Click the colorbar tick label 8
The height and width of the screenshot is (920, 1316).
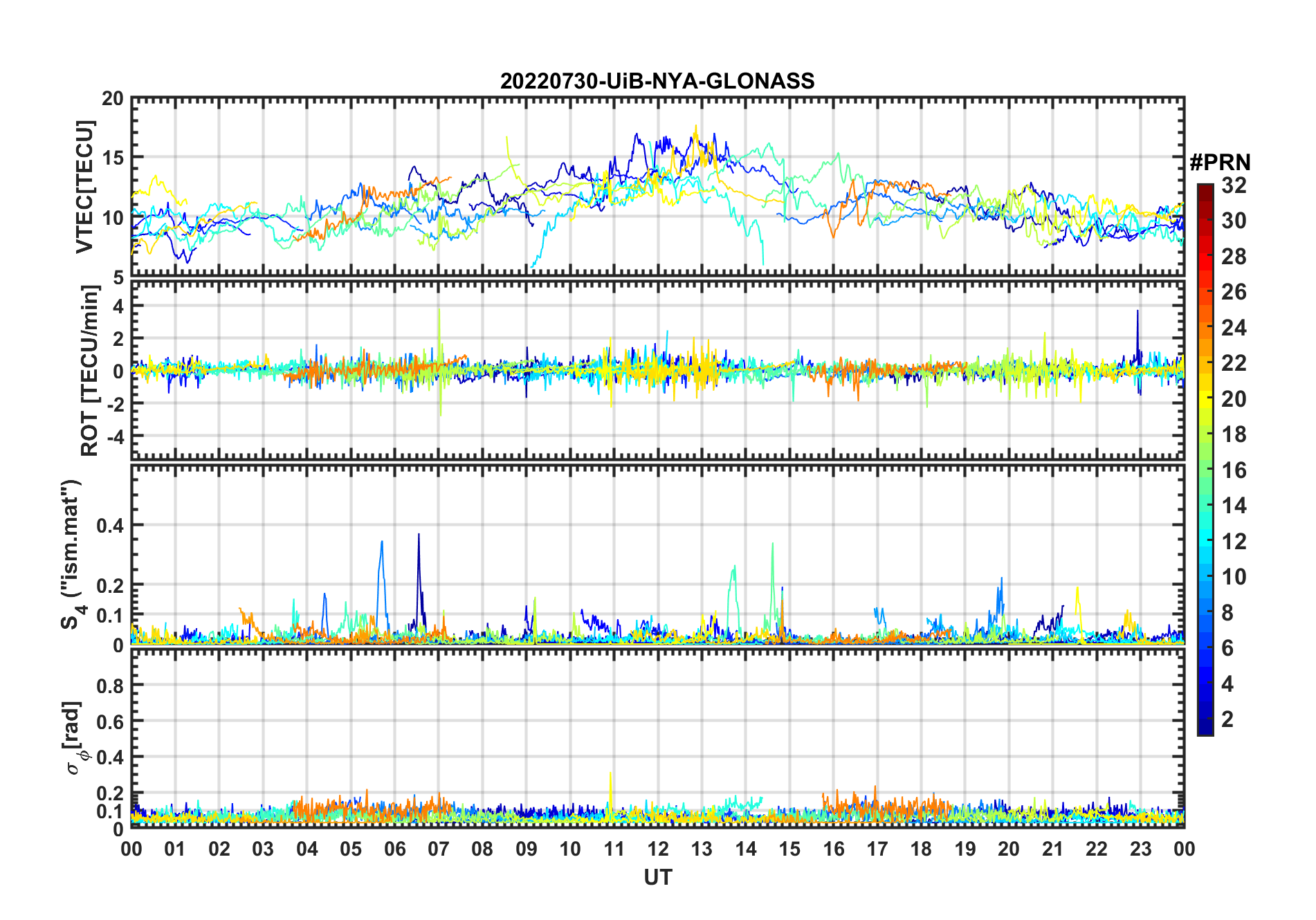[1227, 613]
